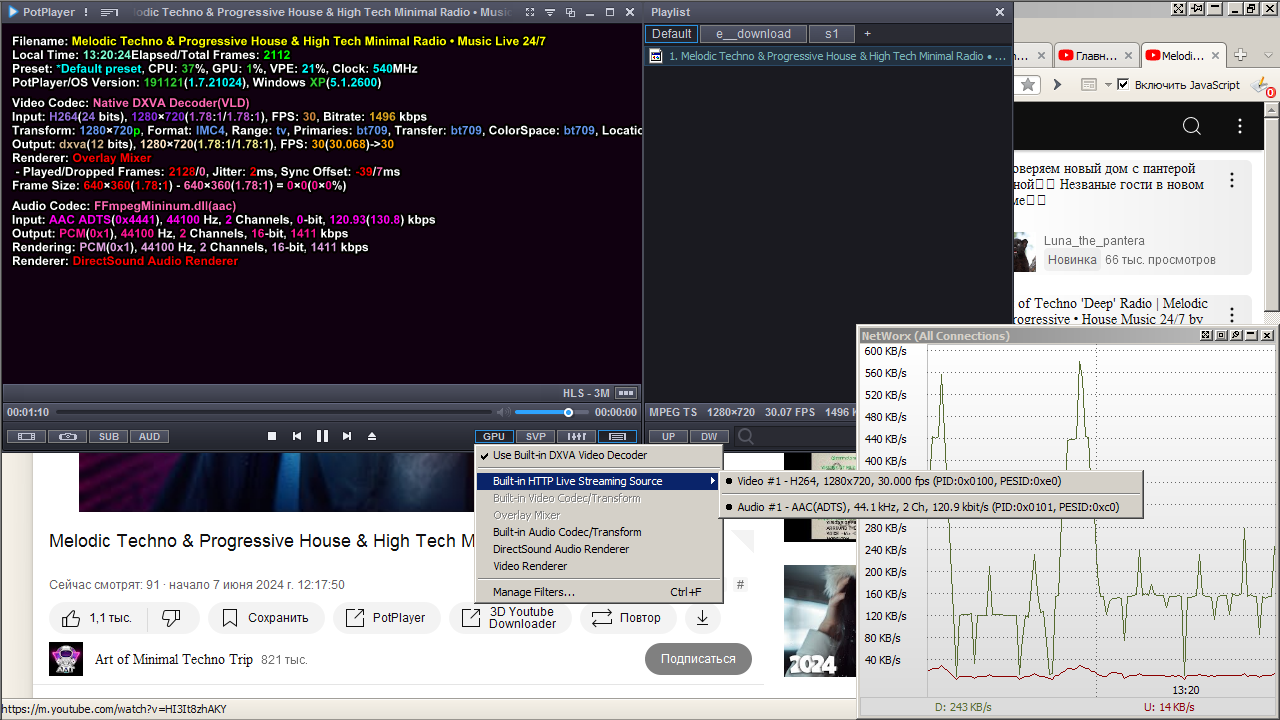
Task: Select the s1 playlist tab
Action: pyautogui.click(x=832, y=34)
